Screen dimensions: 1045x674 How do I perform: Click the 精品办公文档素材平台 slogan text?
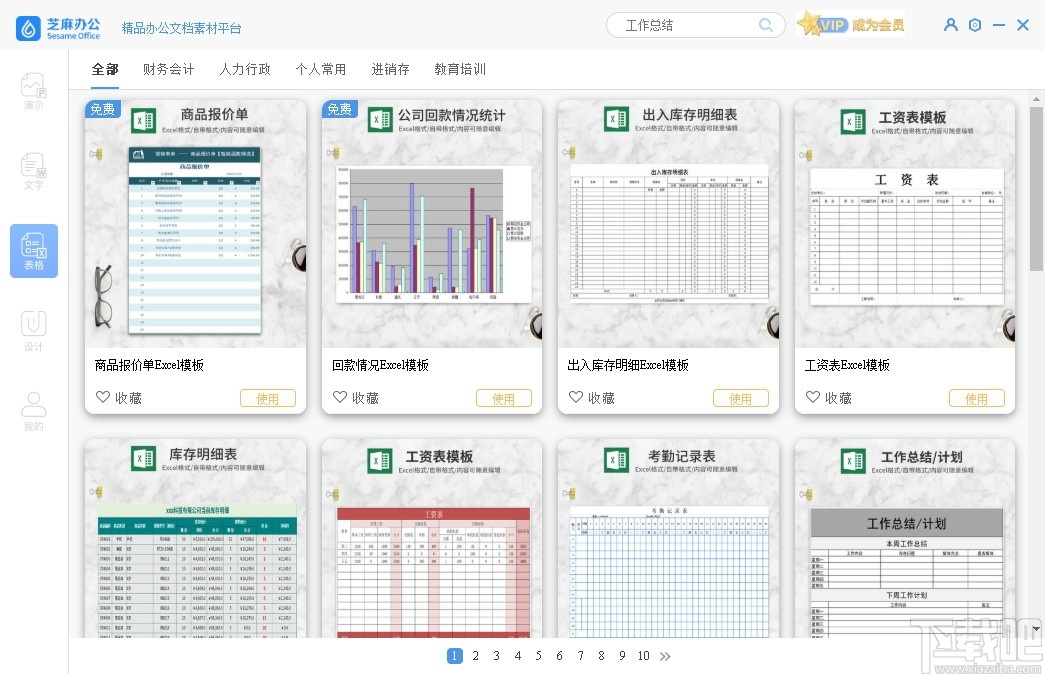click(x=181, y=28)
